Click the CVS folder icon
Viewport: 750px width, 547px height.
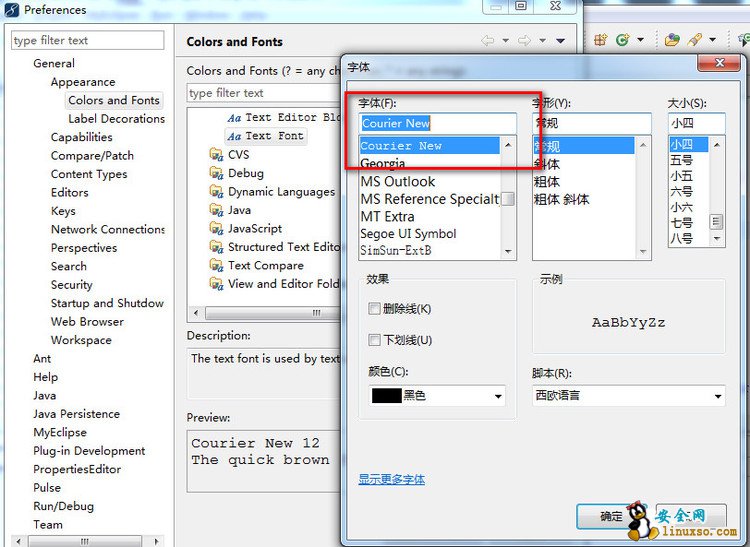pyautogui.click(x=217, y=154)
